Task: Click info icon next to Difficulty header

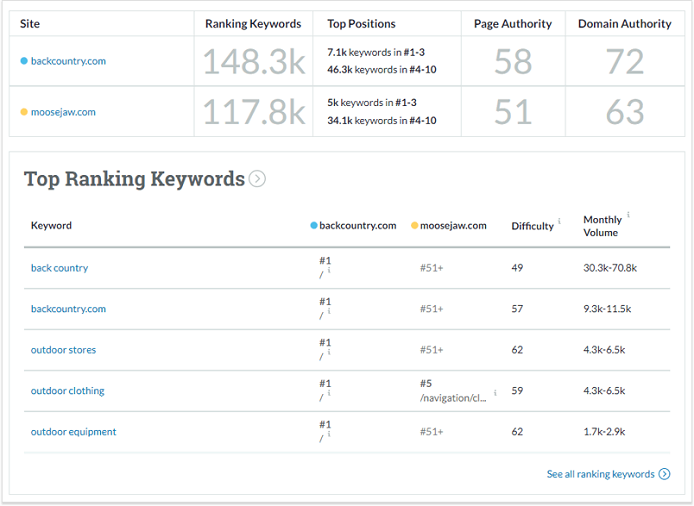Action: tap(559, 221)
